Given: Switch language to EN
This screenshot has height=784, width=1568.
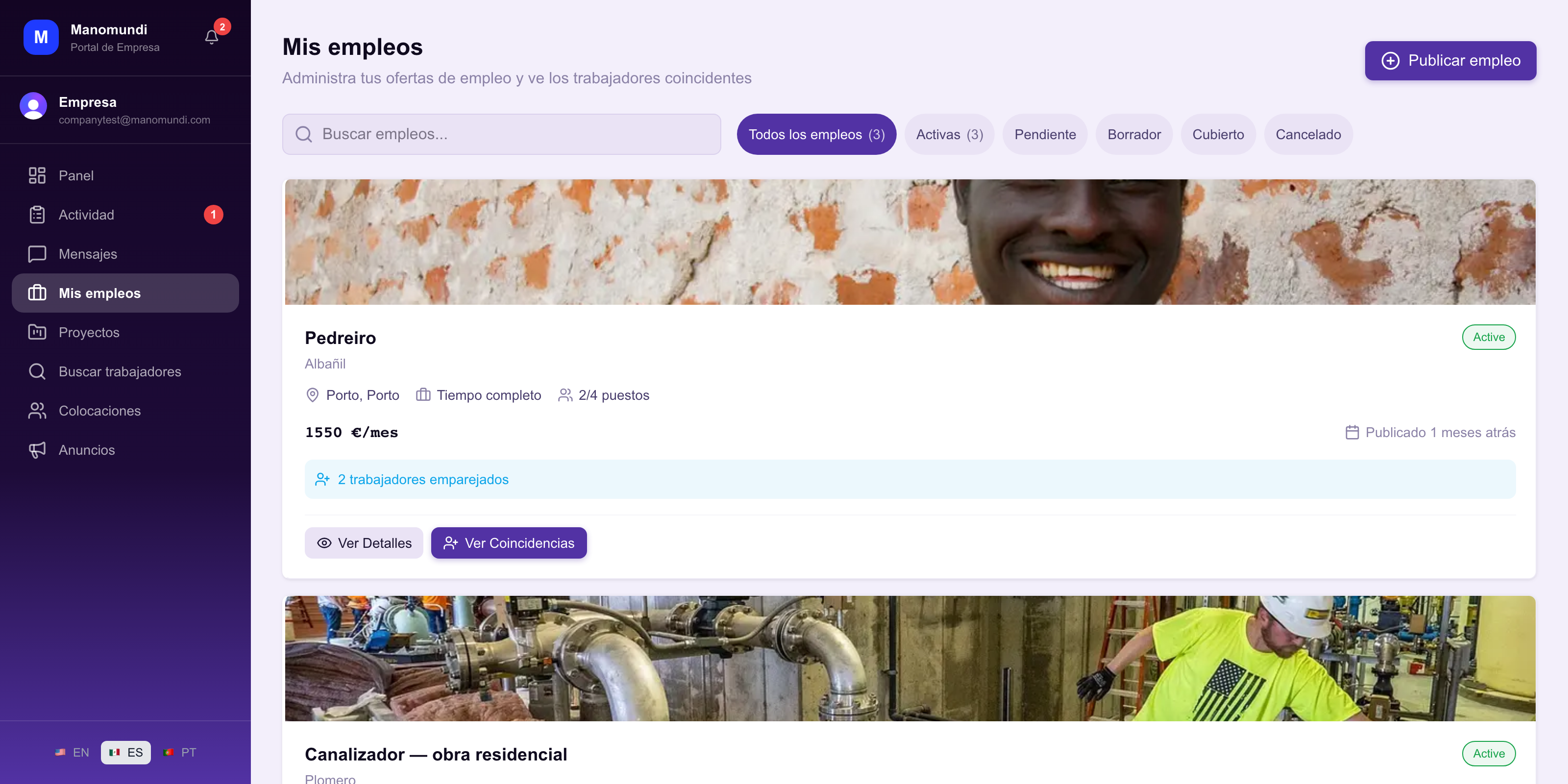Looking at the screenshot, I should tap(73, 752).
